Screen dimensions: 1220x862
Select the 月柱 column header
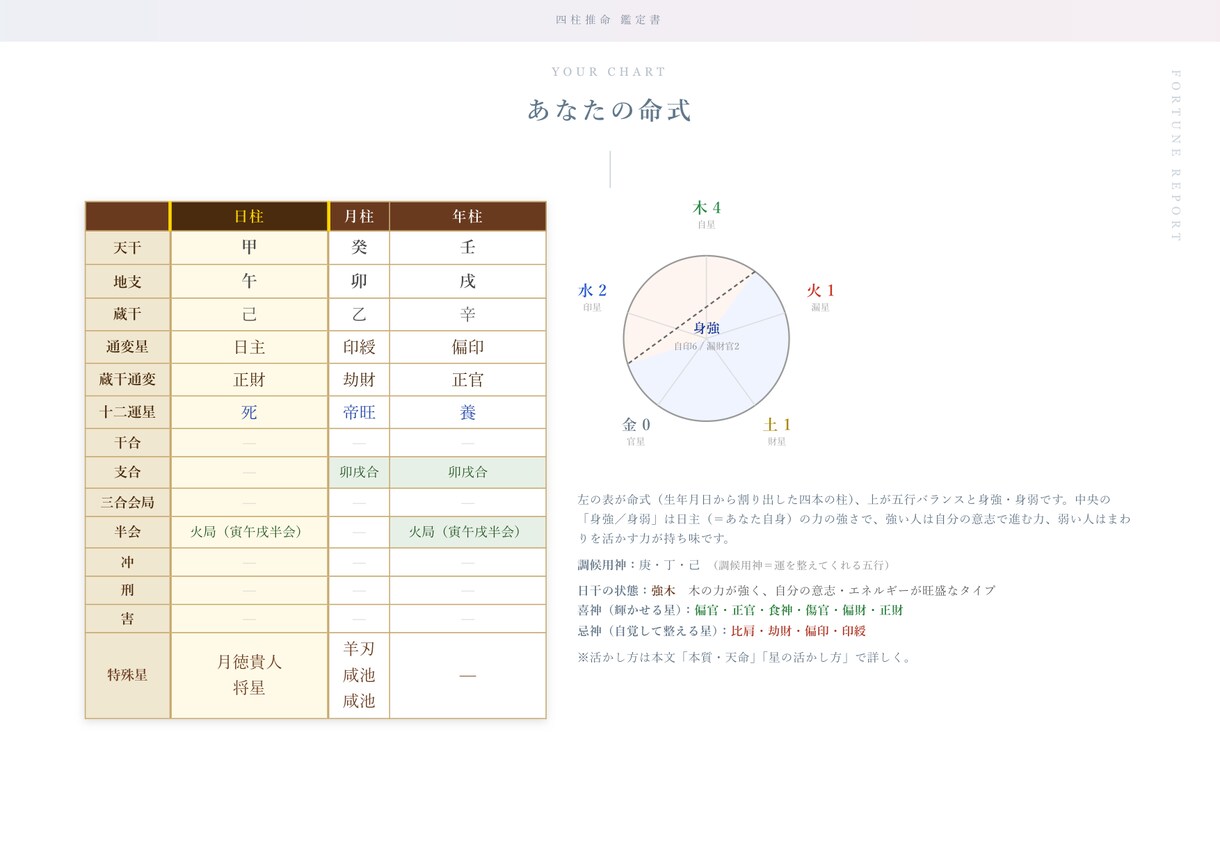pyautogui.click(x=359, y=216)
